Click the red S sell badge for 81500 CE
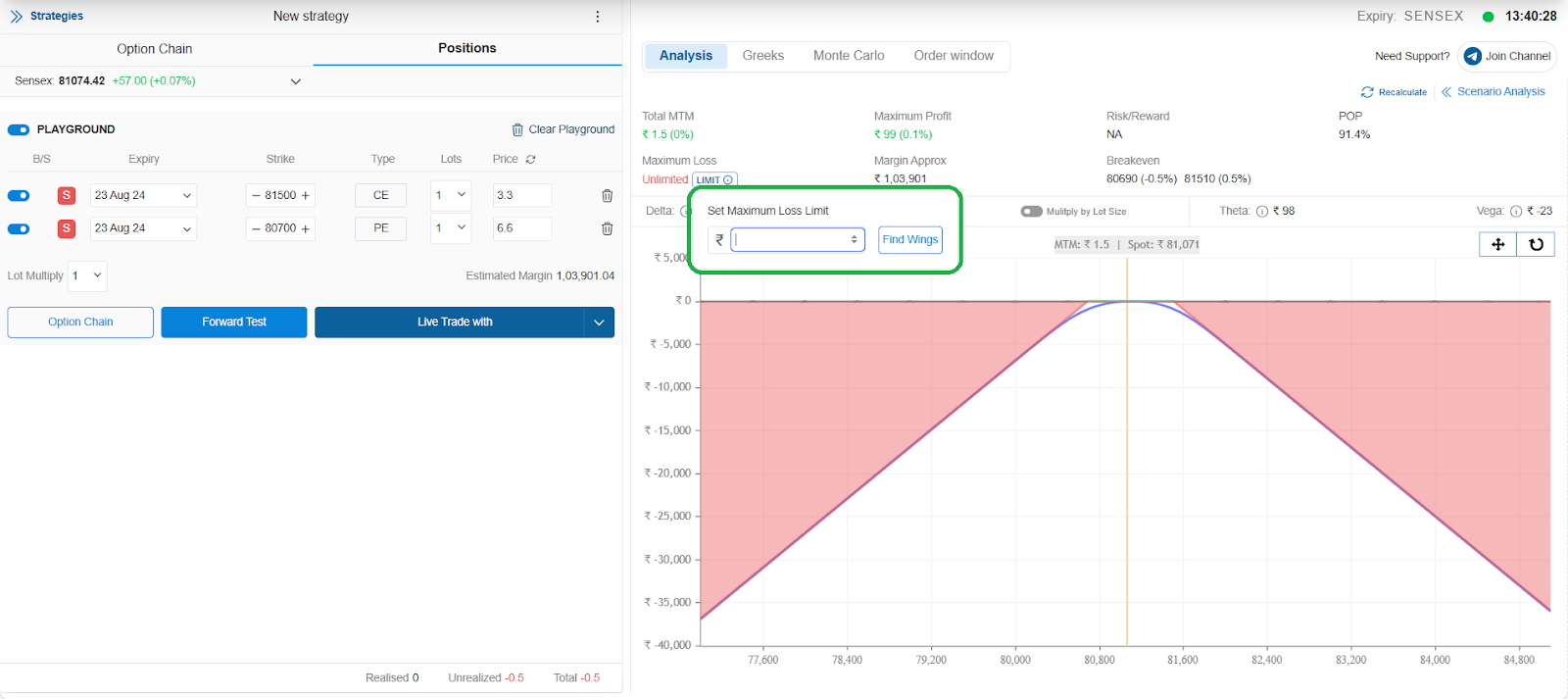The width and height of the screenshot is (1568, 699). pyautogui.click(x=67, y=195)
